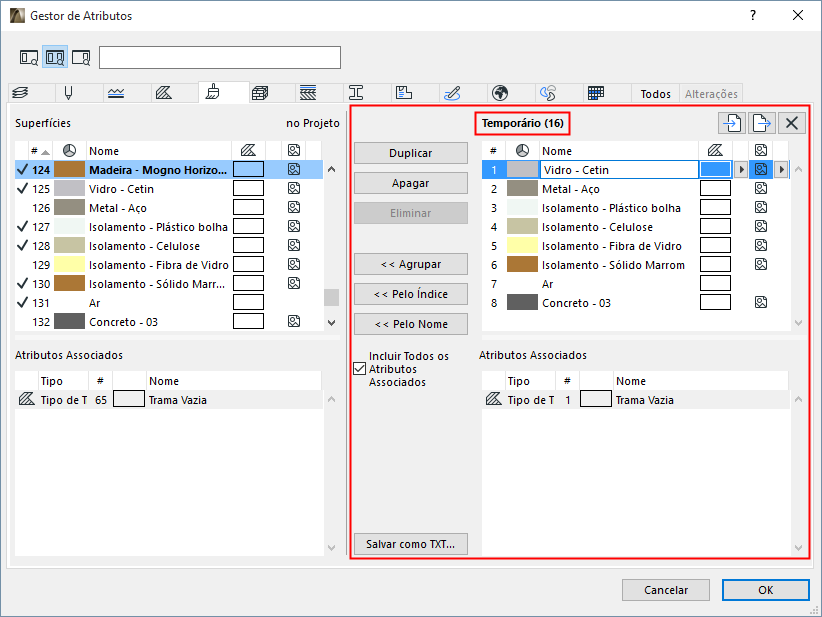Image resolution: width=822 pixels, height=617 pixels.
Task: Toggle checkmark of row 131 Ar
Action: [23, 302]
